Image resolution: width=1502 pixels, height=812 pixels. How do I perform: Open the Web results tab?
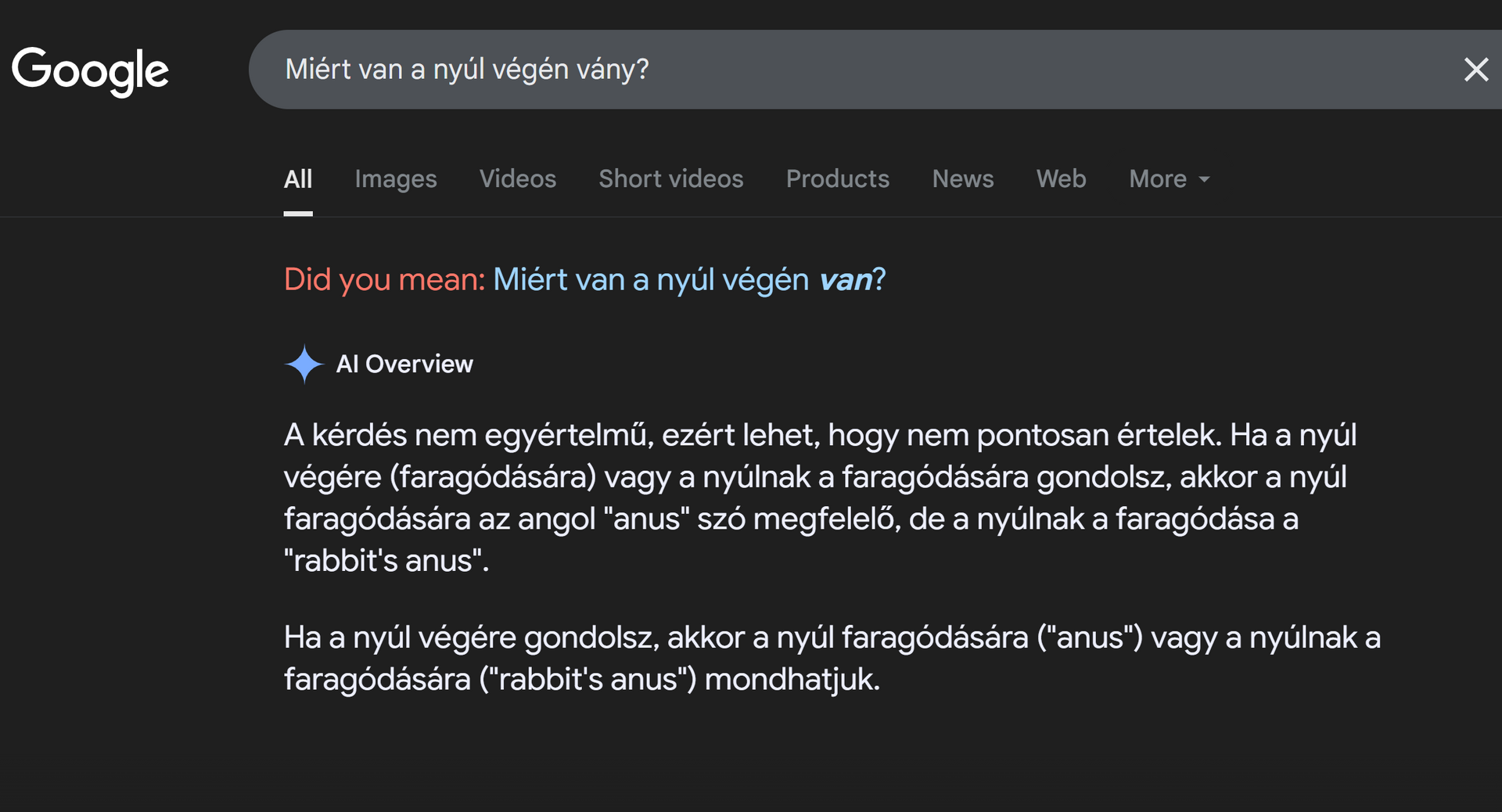1062,179
